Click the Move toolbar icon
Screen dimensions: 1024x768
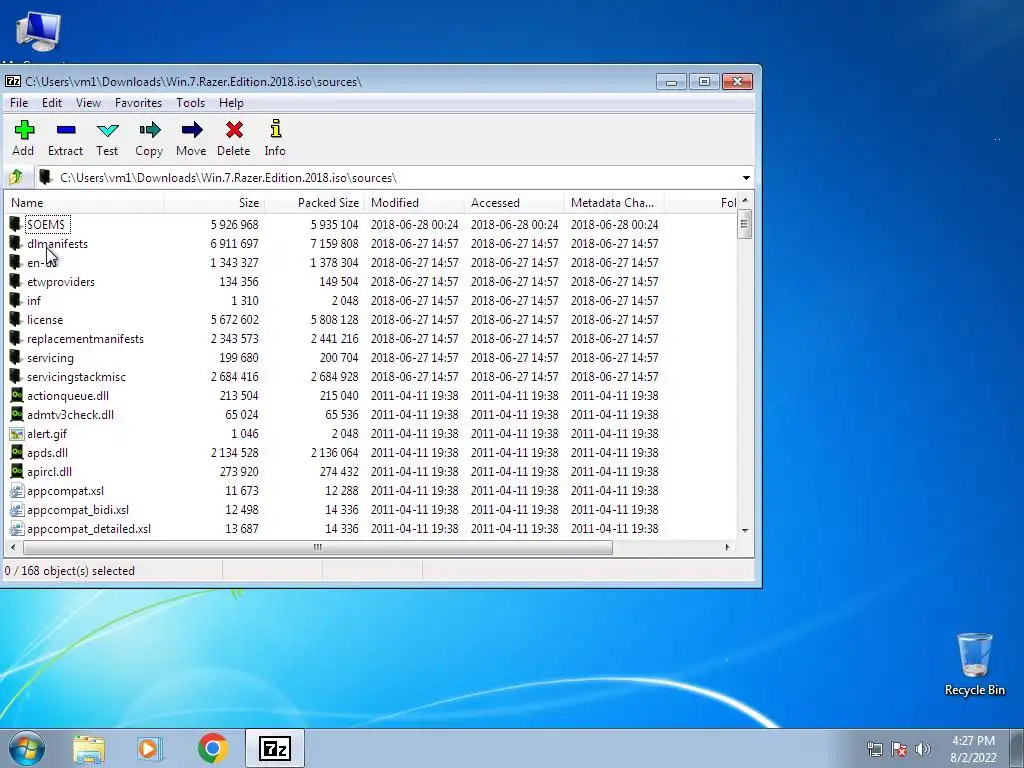[191, 130]
